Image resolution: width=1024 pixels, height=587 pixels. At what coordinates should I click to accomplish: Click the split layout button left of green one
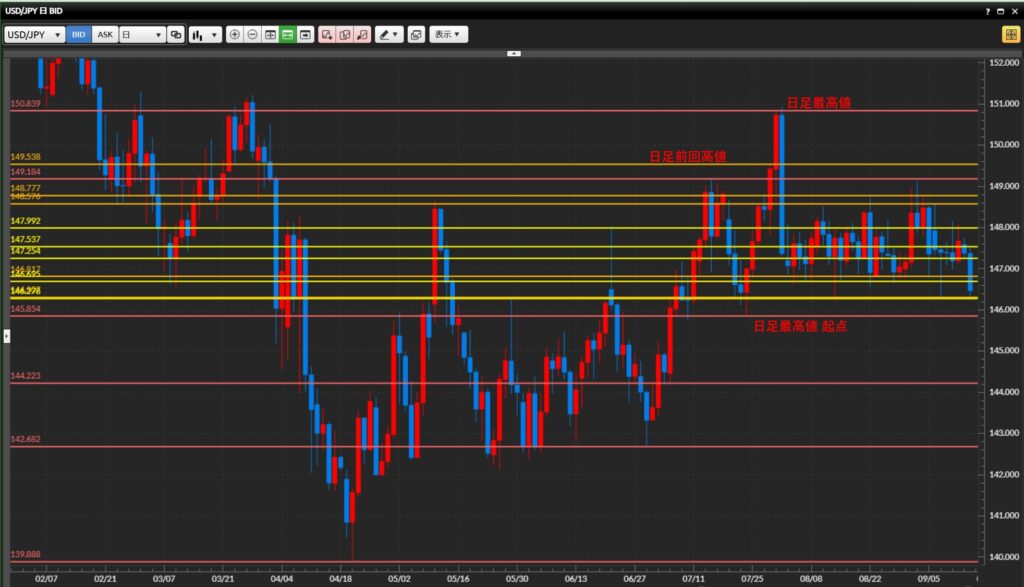270,35
